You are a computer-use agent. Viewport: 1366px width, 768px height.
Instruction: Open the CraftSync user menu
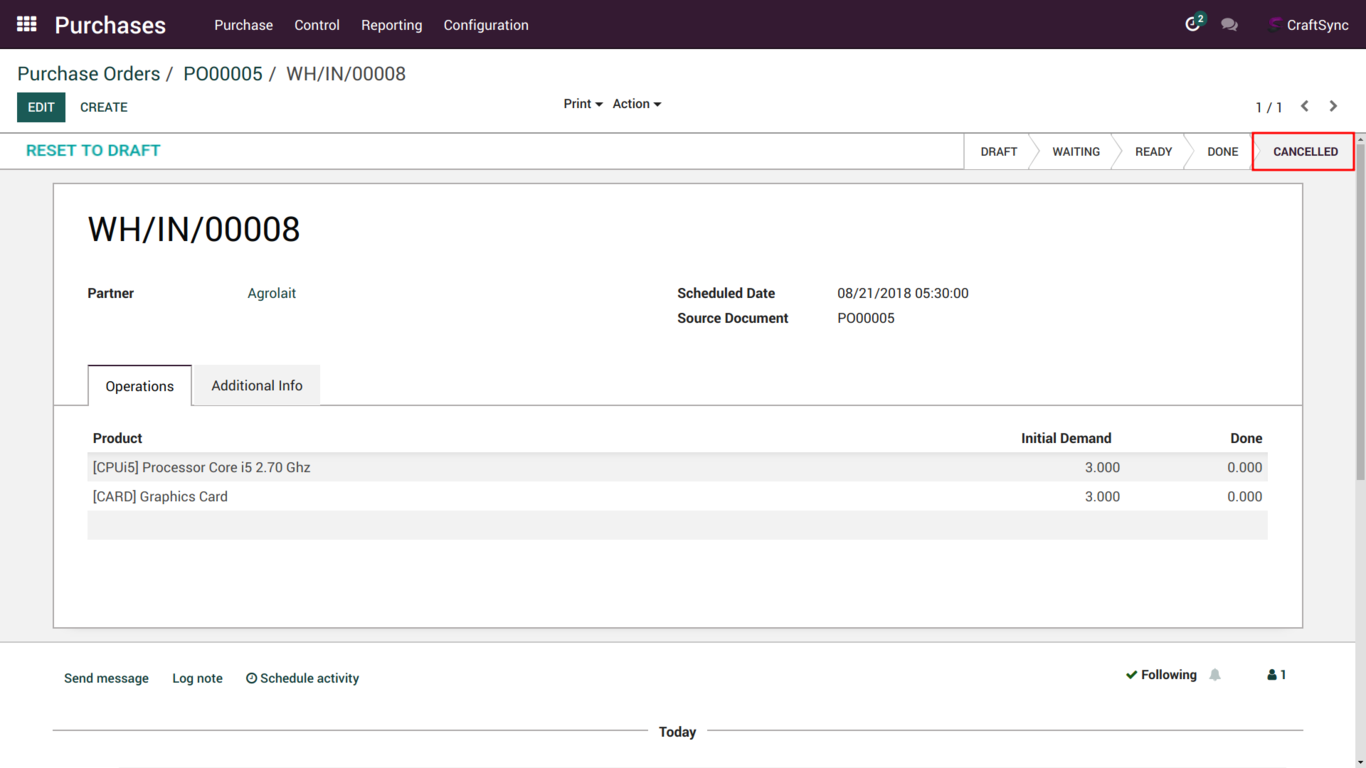click(1308, 25)
